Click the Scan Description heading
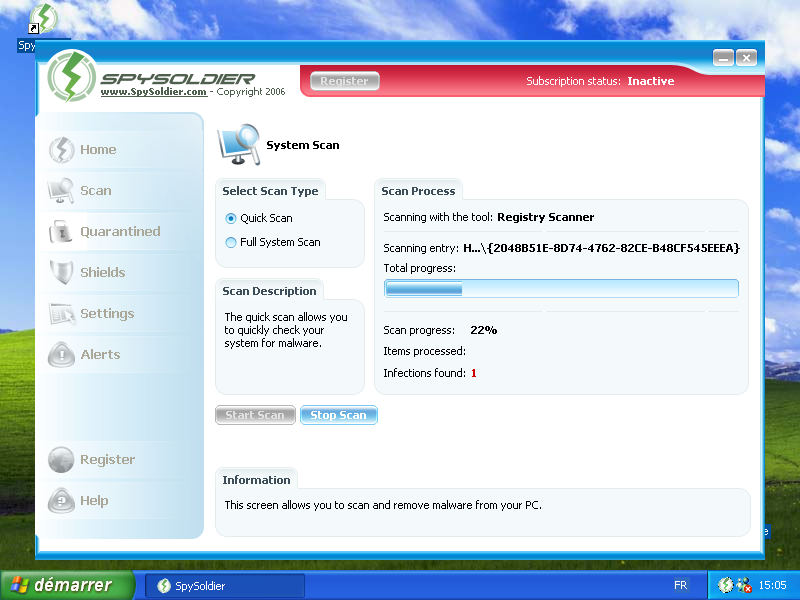Screen dimensions: 800x600 (269, 291)
